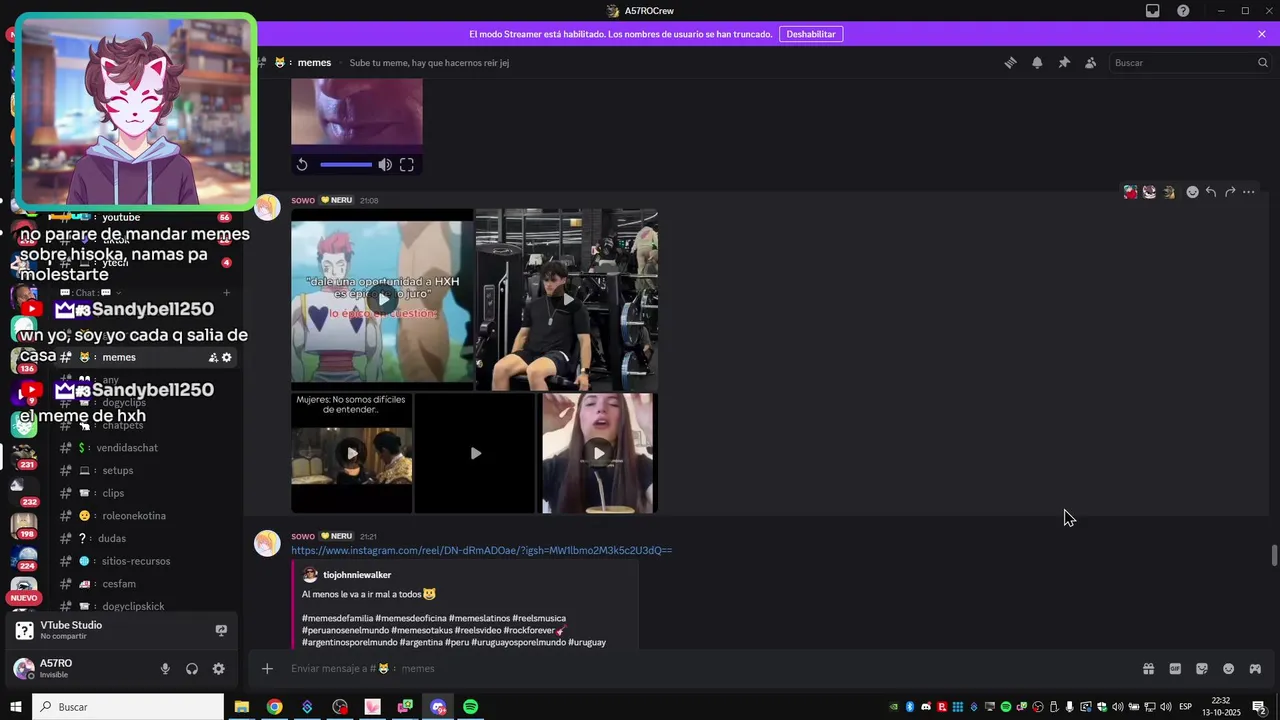
Task: Open user settings gear icon
Action: click(x=219, y=669)
